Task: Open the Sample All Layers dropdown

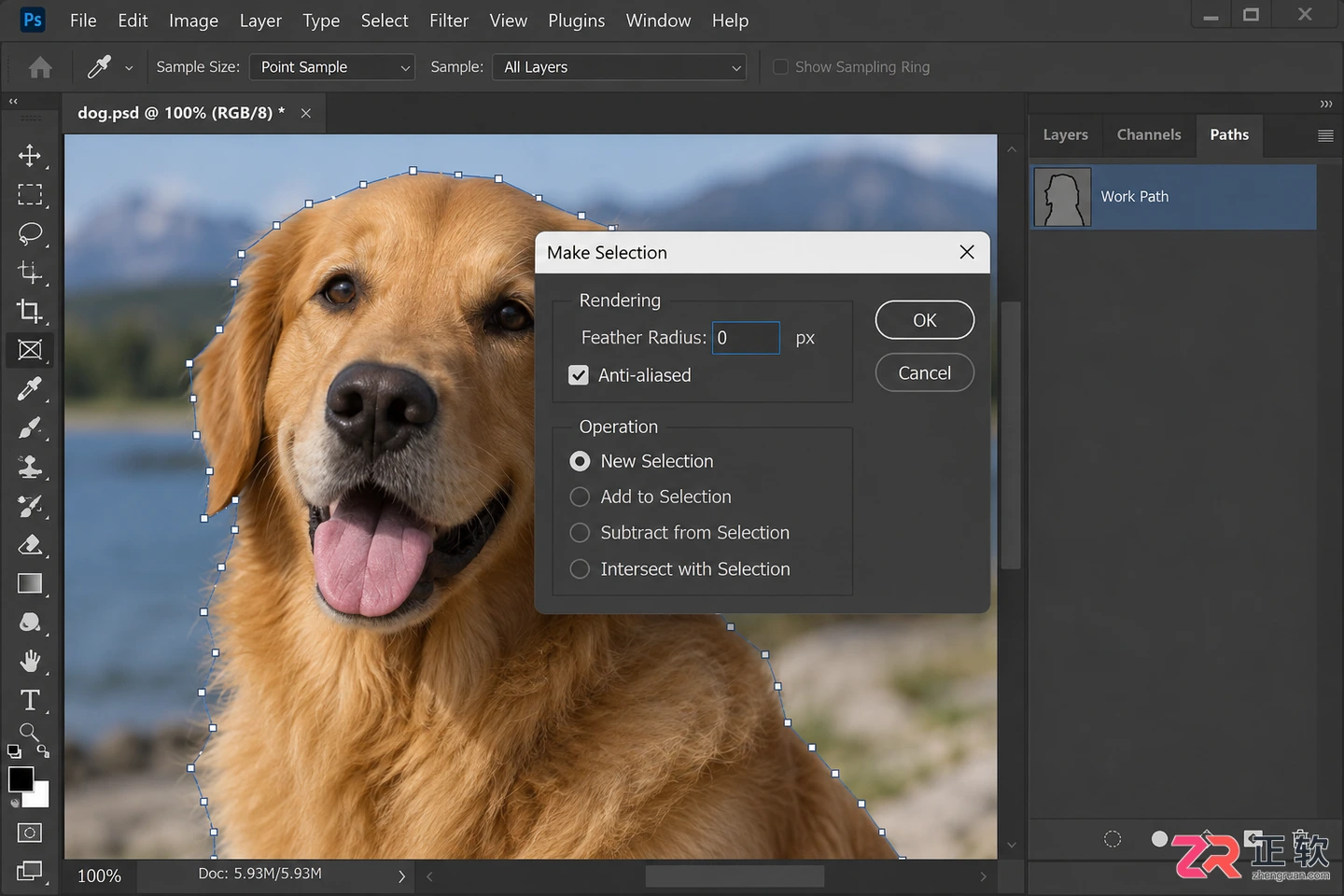Action: (x=620, y=67)
